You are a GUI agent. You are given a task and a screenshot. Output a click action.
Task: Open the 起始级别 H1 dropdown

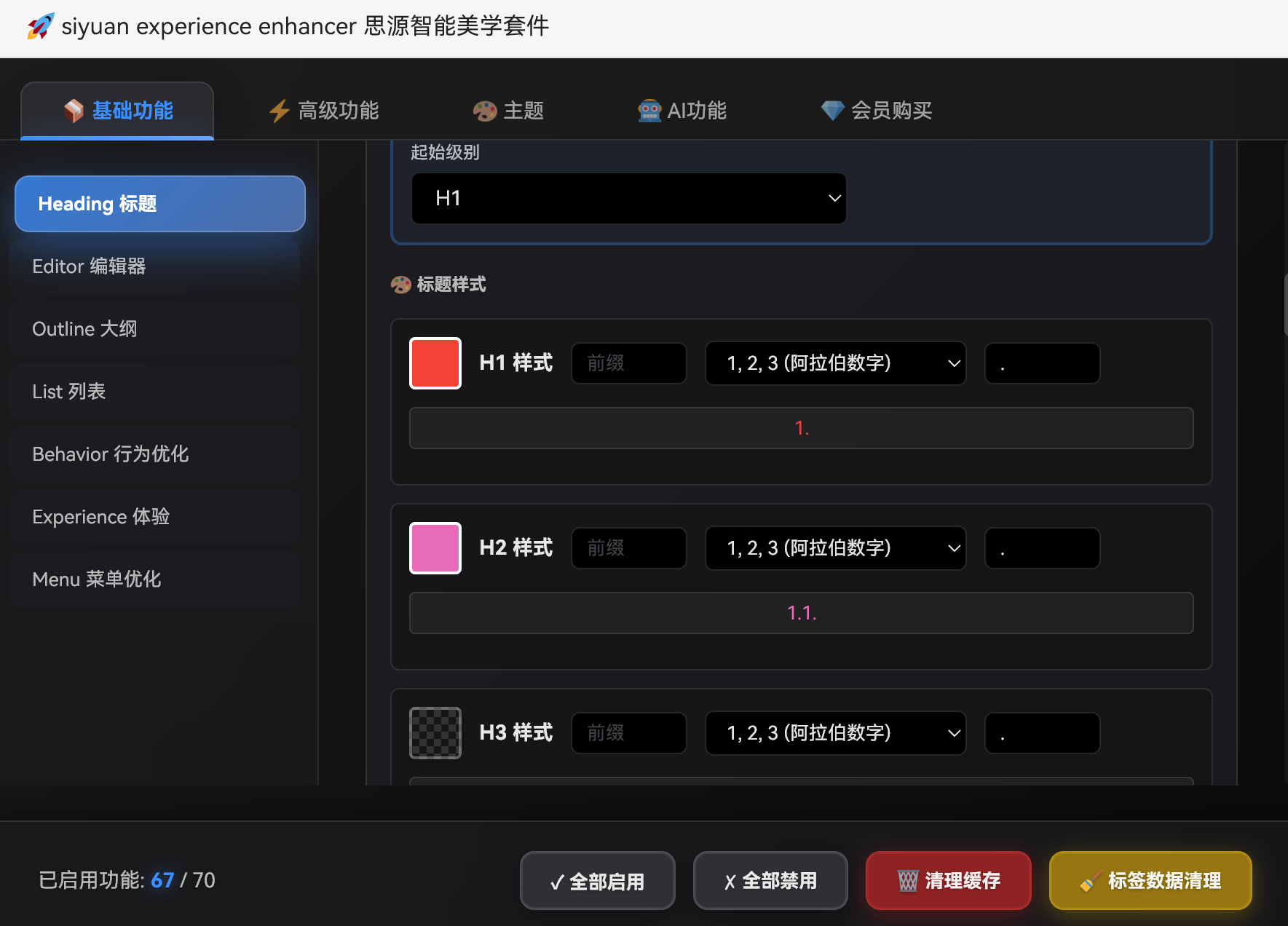point(629,198)
